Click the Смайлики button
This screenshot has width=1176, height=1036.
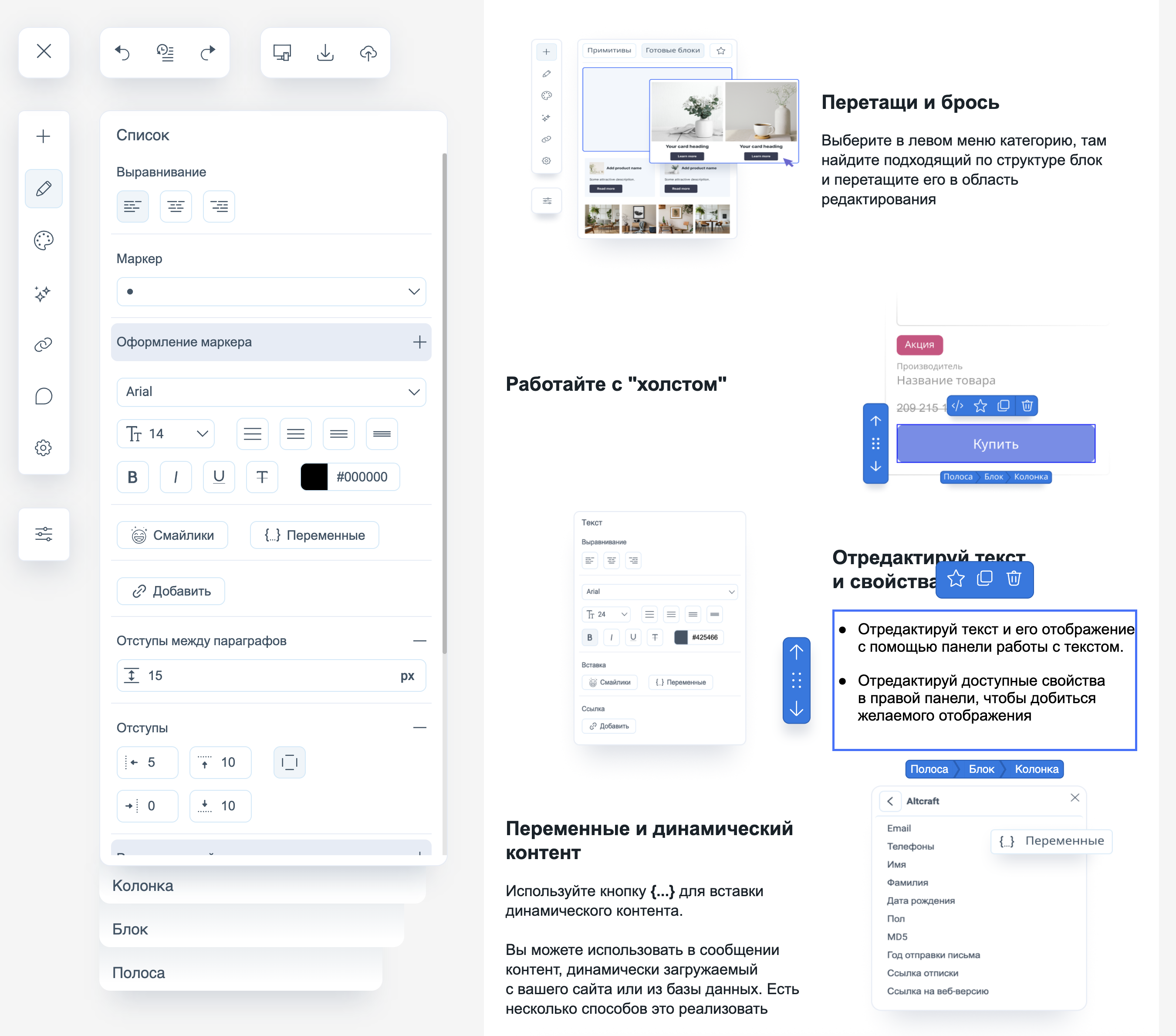pyautogui.click(x=172, y=535)
